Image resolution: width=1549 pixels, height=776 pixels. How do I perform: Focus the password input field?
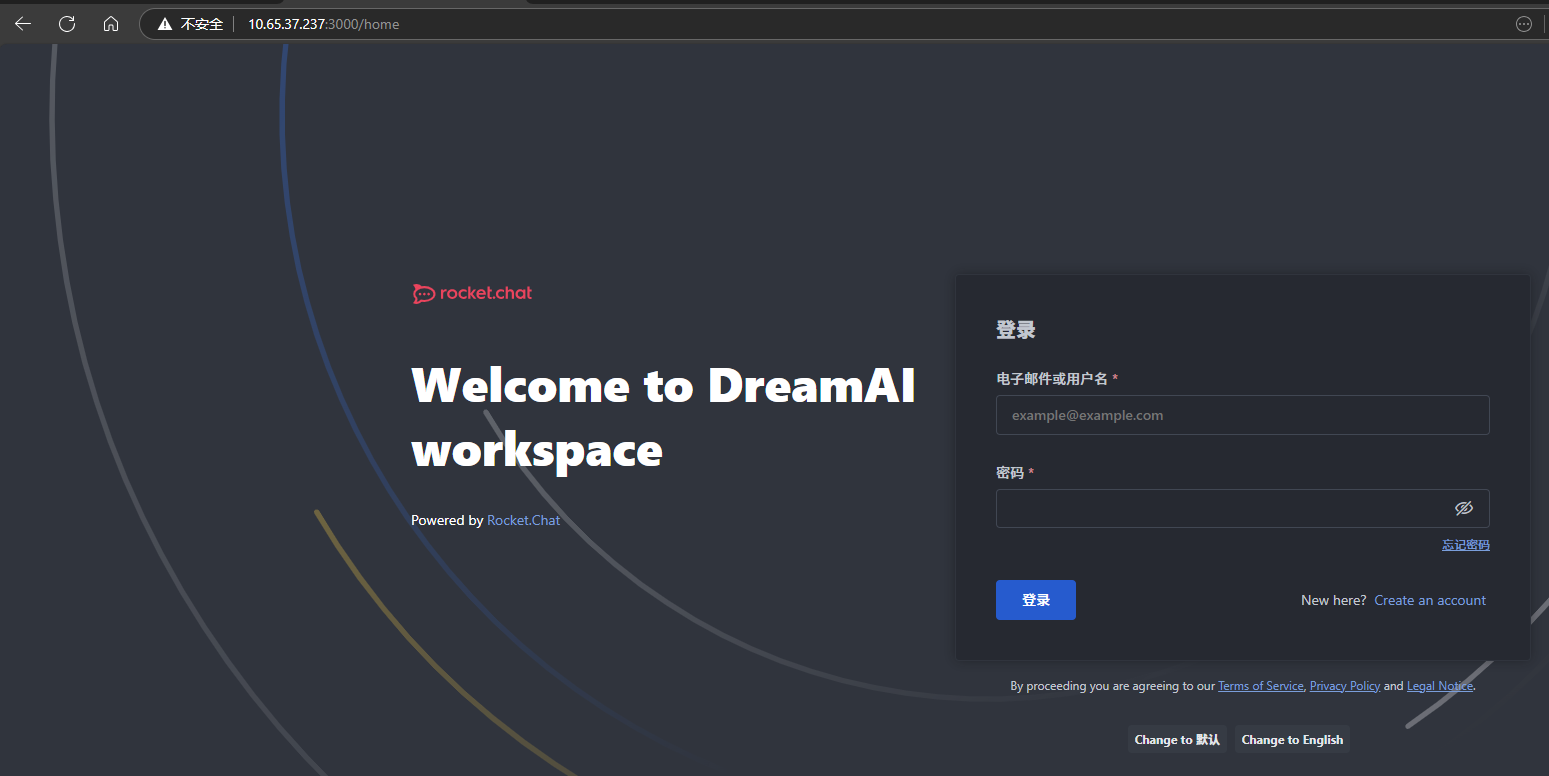[1242, 508]
